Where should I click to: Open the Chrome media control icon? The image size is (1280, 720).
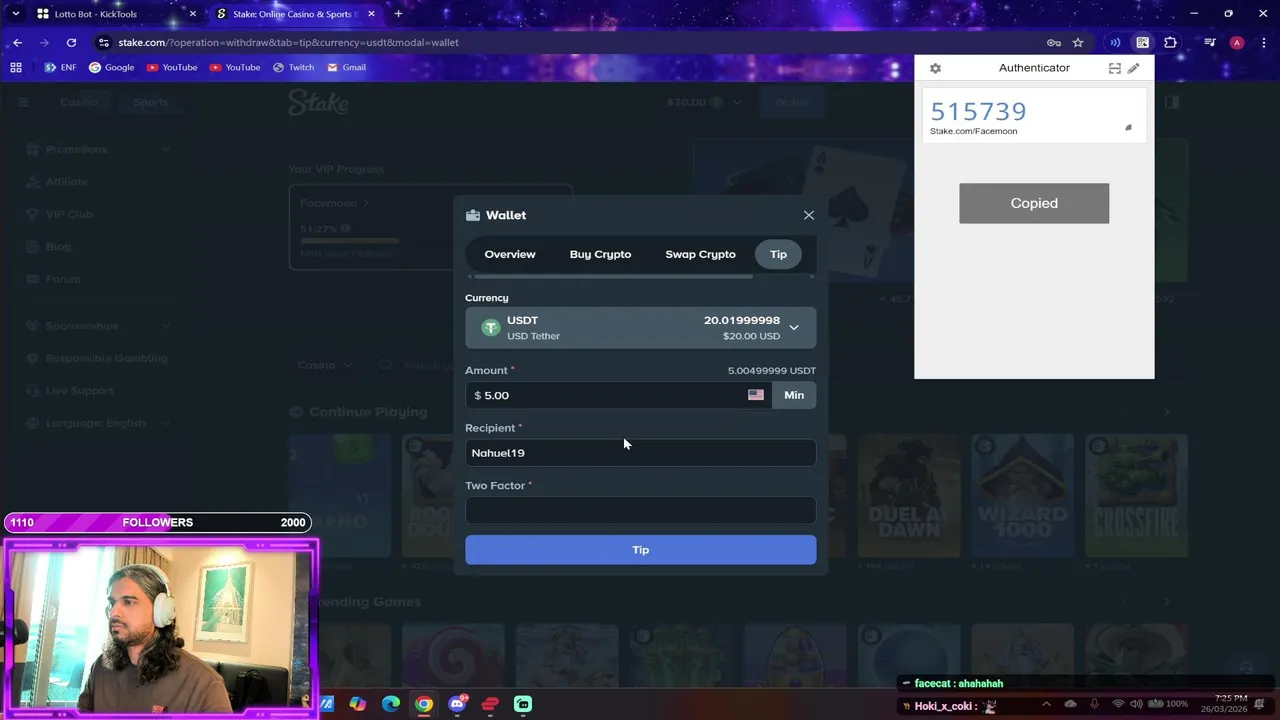coord(1210,42)
